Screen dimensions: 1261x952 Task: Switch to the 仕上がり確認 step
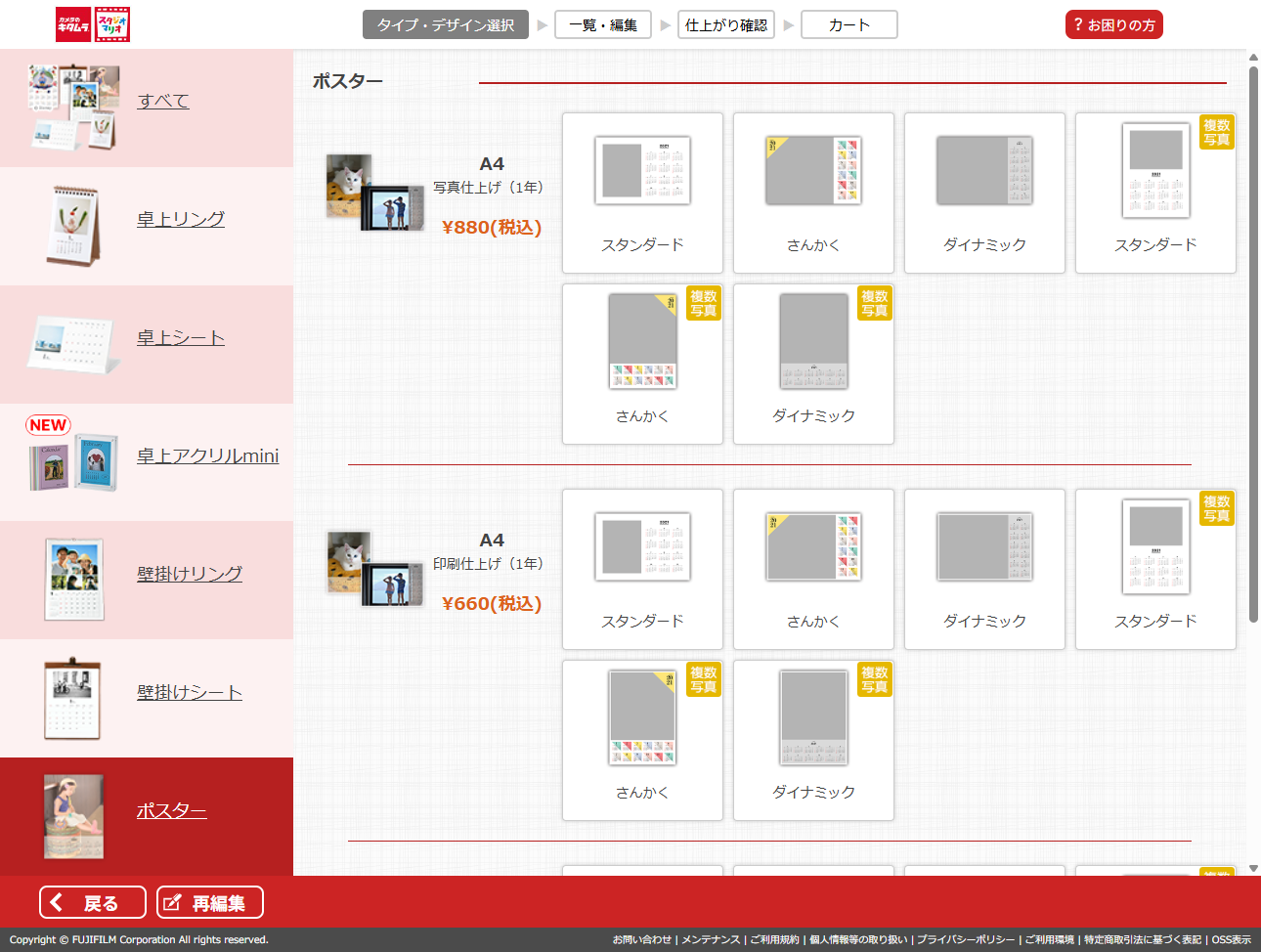coord(726,24)
